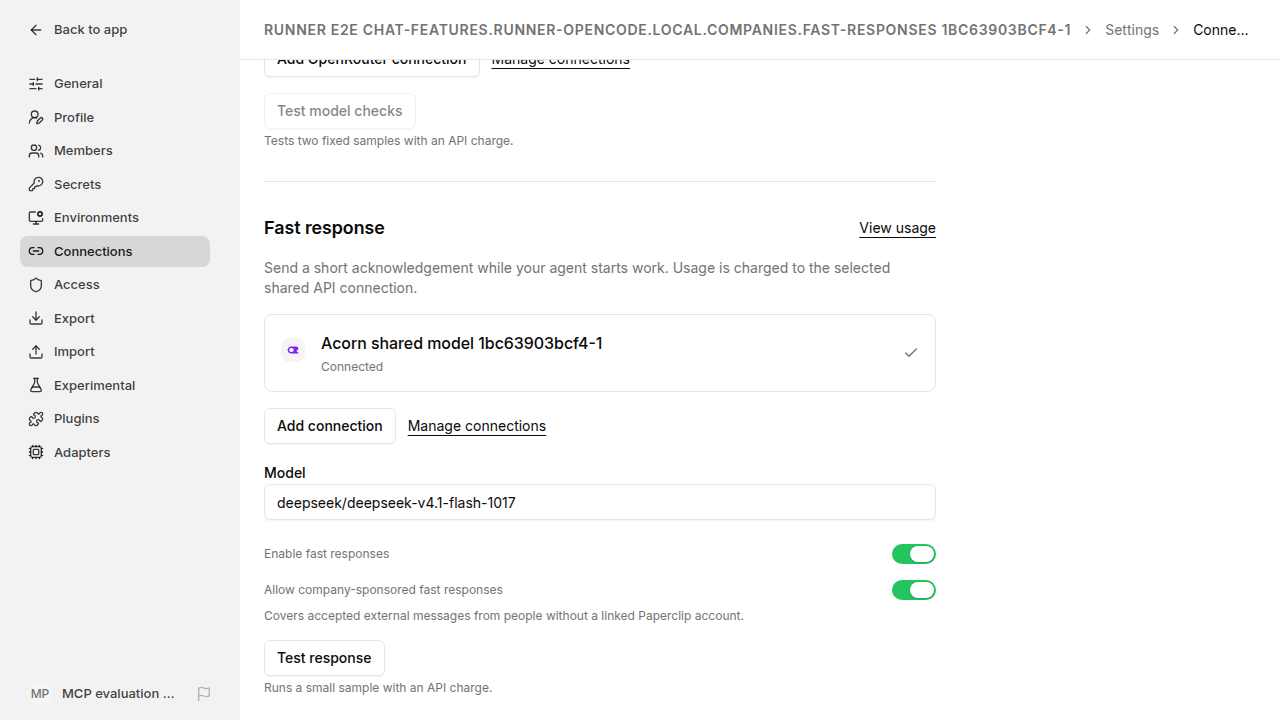The width and height of the screenshot is (1280, 720).
Task: Click the Acorn shared model connection logo
Action: [x=293, y=350]
